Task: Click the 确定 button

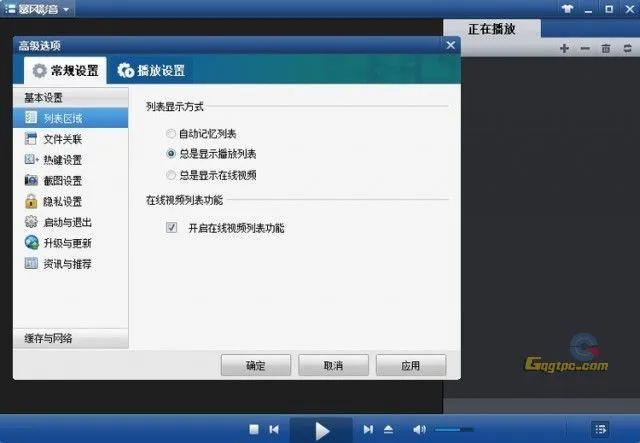Action: 256,365
